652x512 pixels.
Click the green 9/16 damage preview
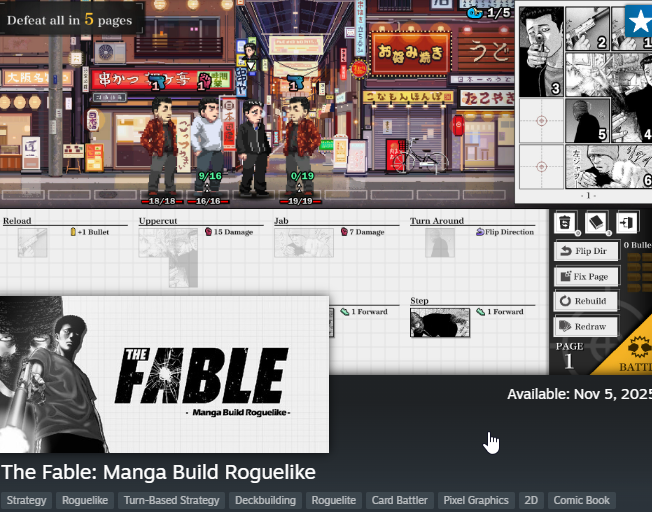(x=210, y=176)
